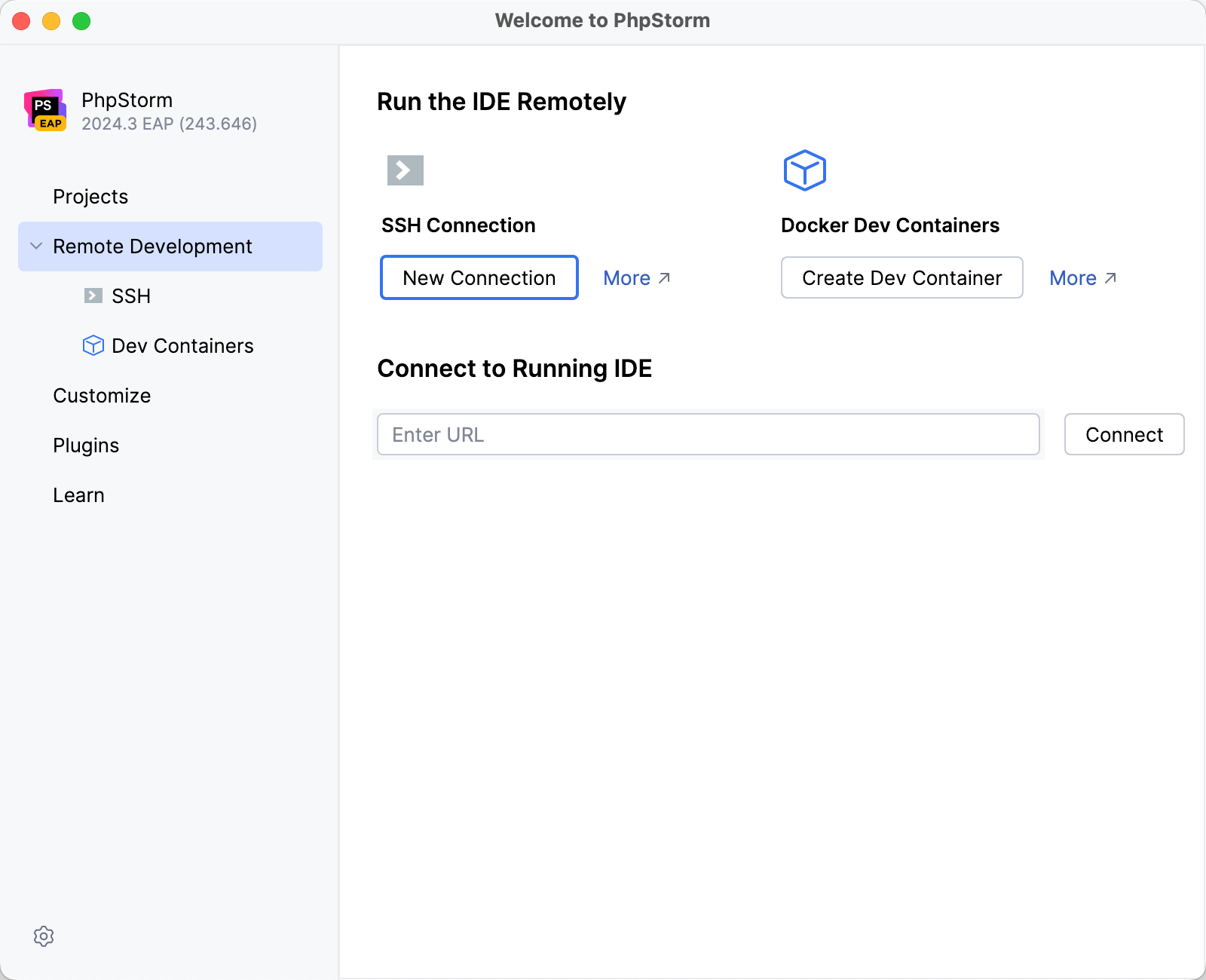Open settings via the gear icon
1206x980 pixels.
click(44, 936)
